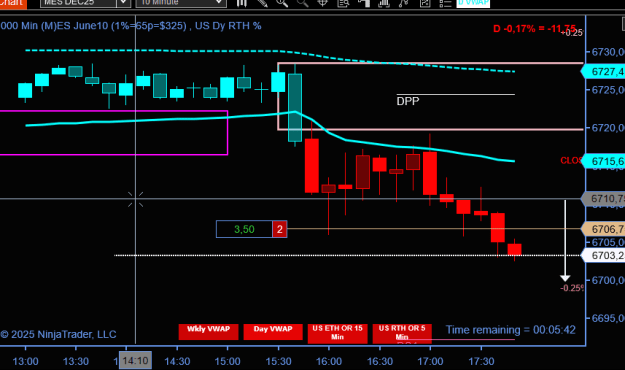The height and width of the screenshot is (370, 625).
Task: Click the 13:00 time axis label
Action: [26, 362]
